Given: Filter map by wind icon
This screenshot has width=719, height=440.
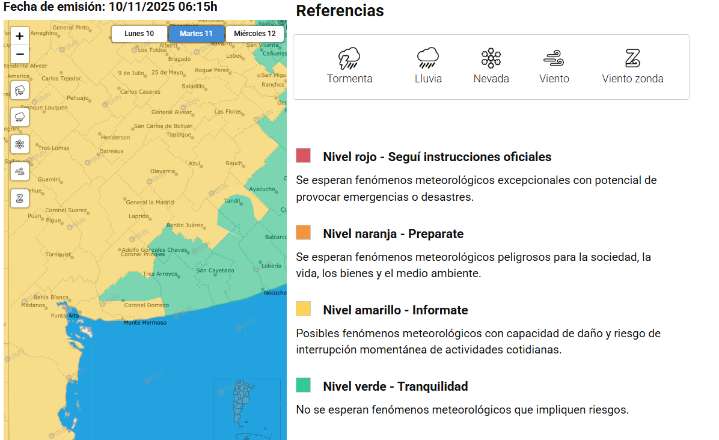Looking at the screenshot, I should click(20, 171).
